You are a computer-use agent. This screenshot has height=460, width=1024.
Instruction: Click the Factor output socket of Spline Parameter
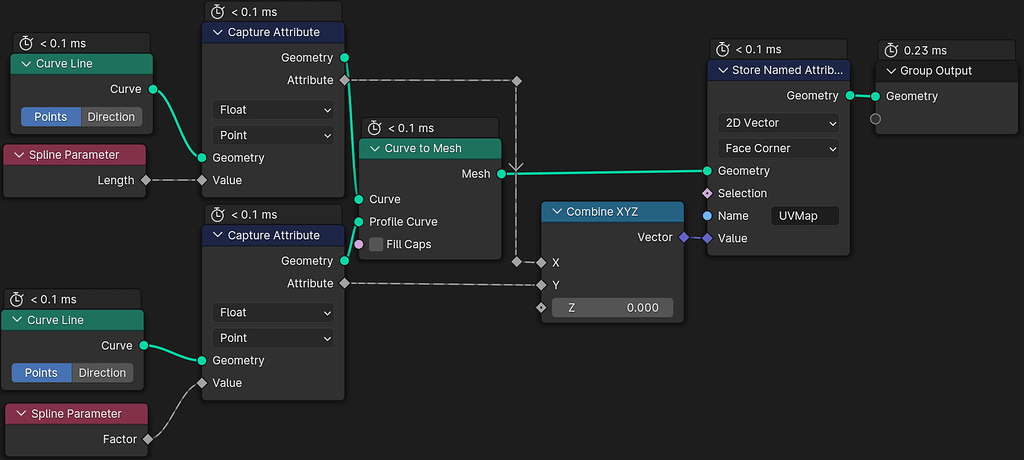[147, 439]
